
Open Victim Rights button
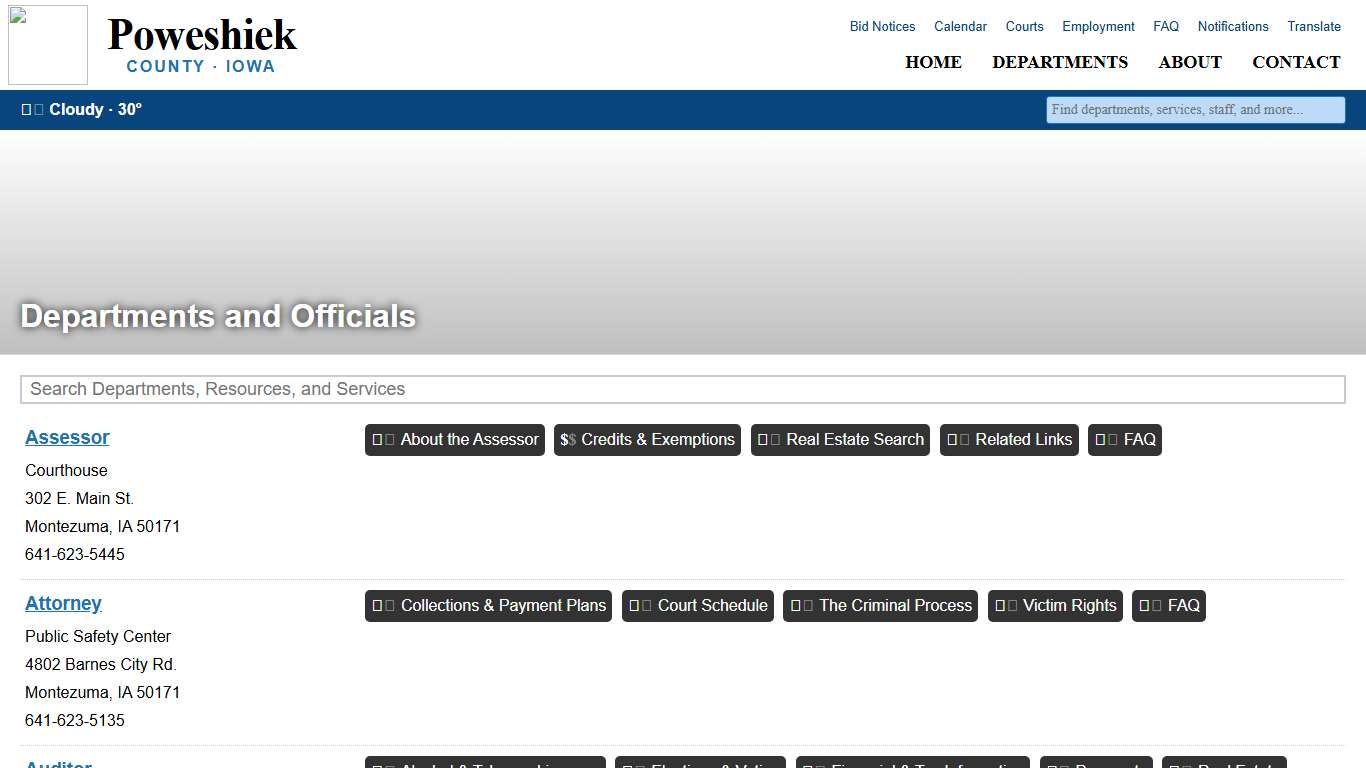point(1055,606)
